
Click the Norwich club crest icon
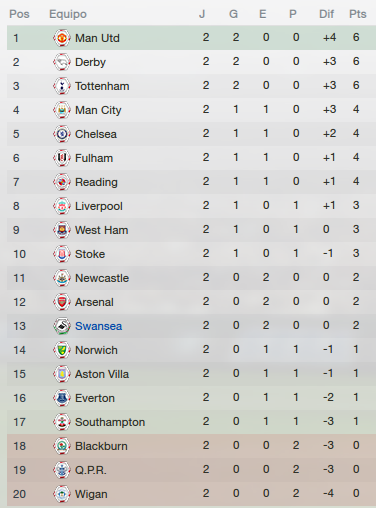pos(62,350)
